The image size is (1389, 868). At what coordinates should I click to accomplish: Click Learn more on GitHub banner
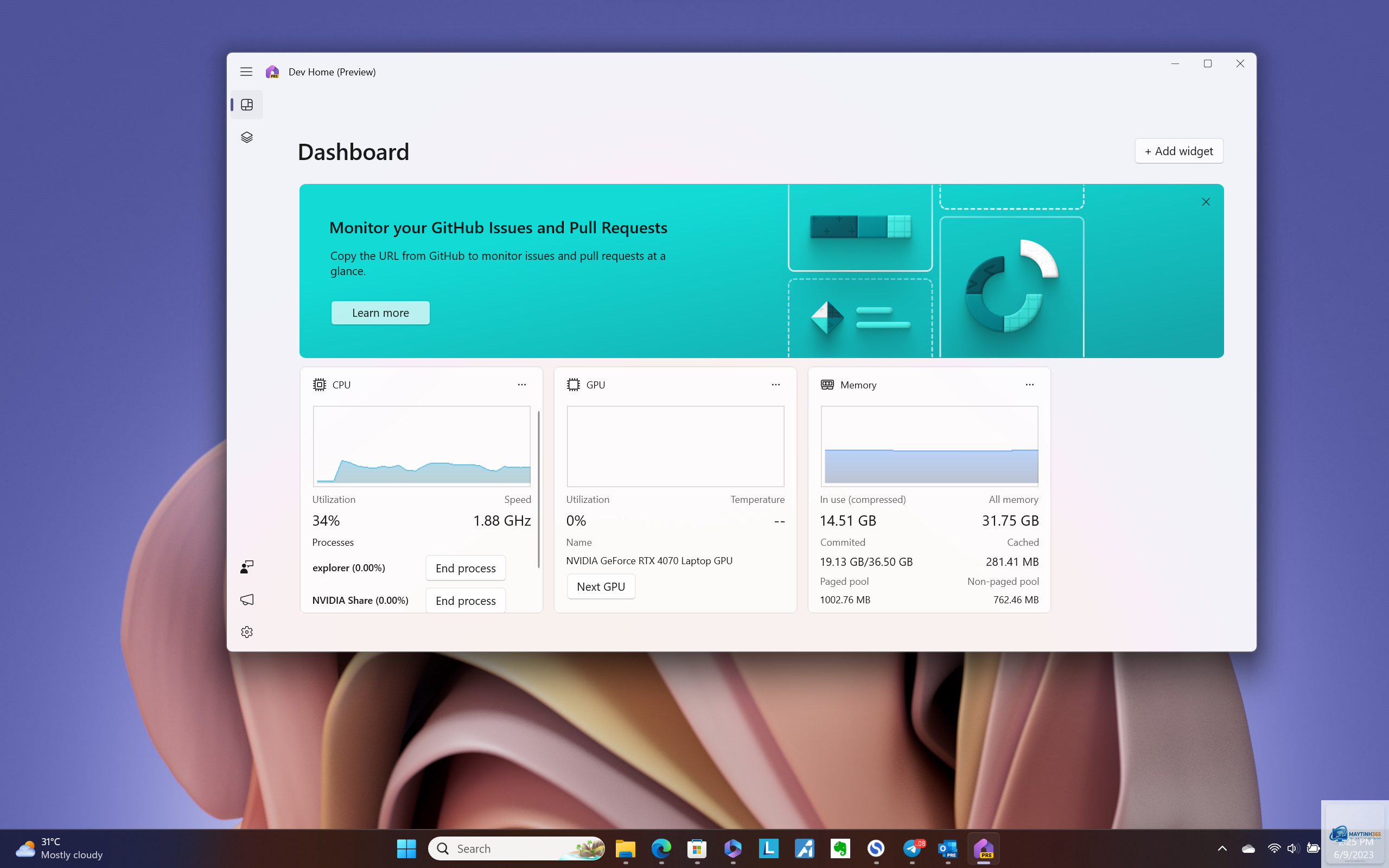click(x=380, y=313)
